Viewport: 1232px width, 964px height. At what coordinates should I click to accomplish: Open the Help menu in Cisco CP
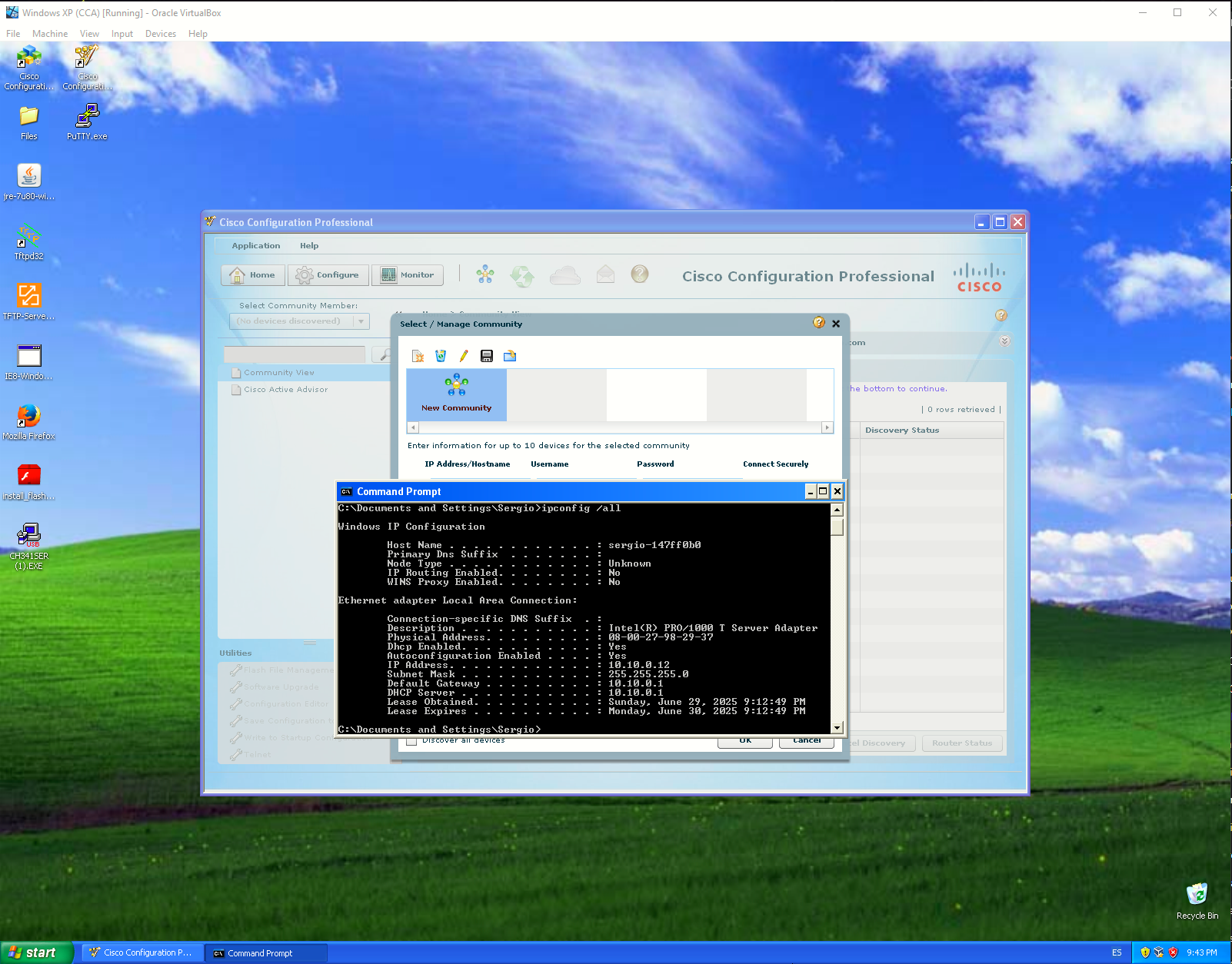coord(309,246)
